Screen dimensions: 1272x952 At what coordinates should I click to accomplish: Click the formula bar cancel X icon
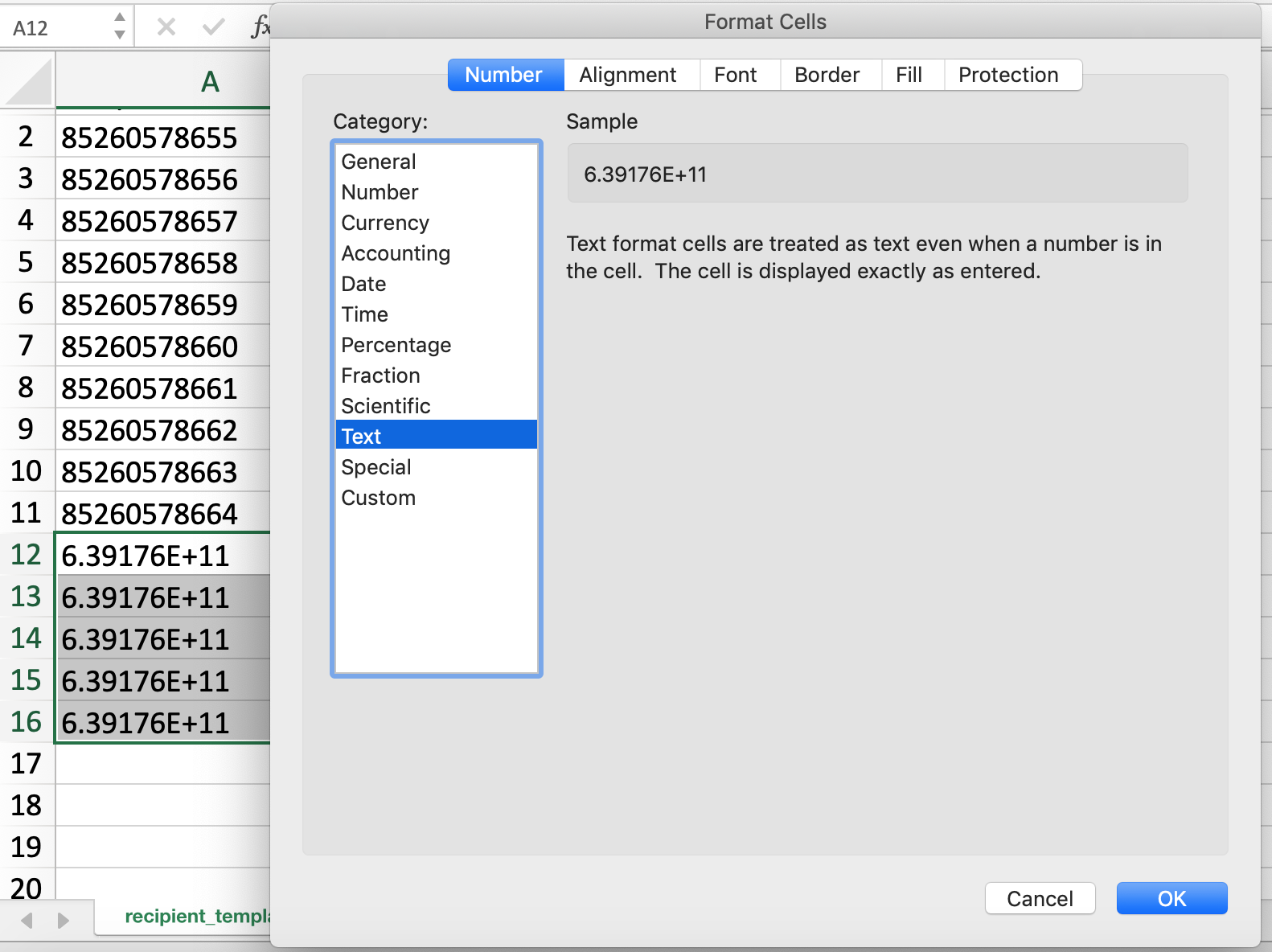click(166, 27)
